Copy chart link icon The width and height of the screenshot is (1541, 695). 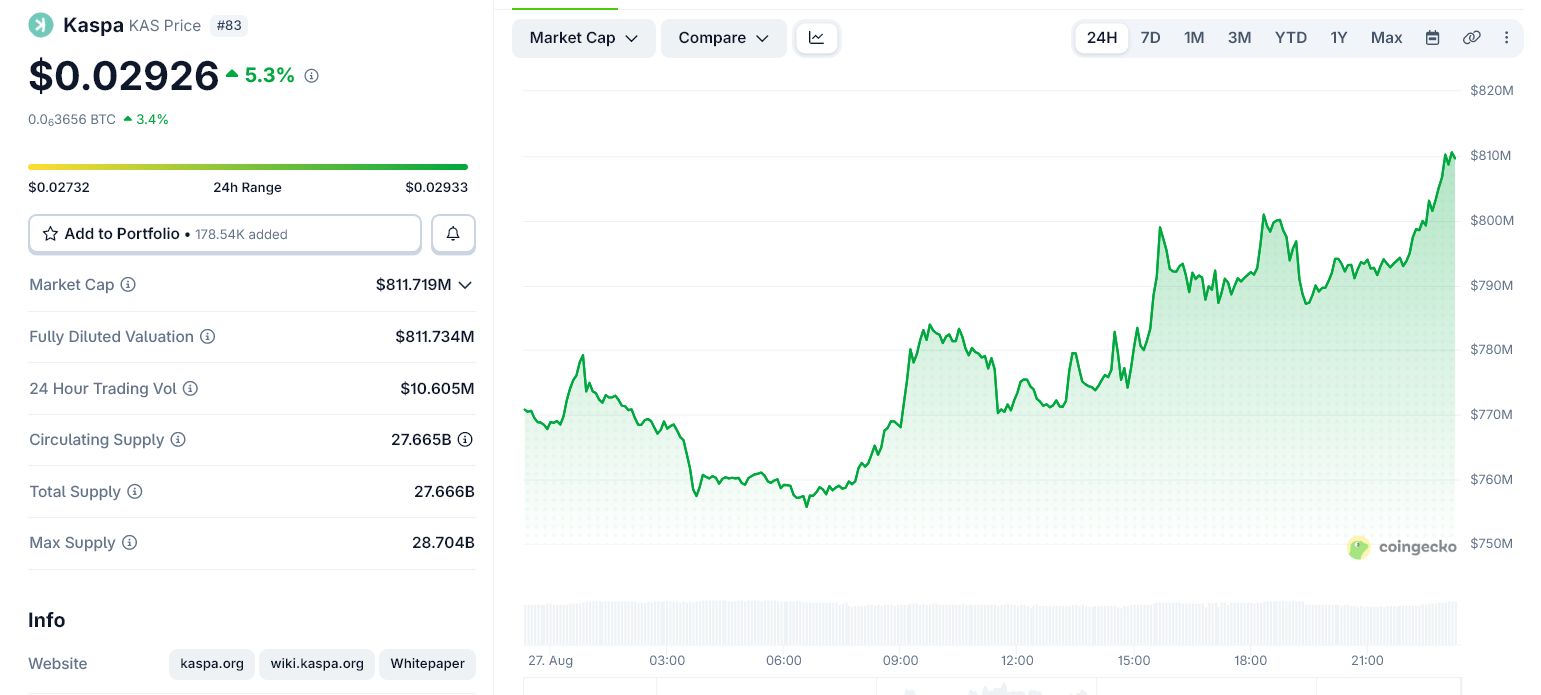[1471, 38]
